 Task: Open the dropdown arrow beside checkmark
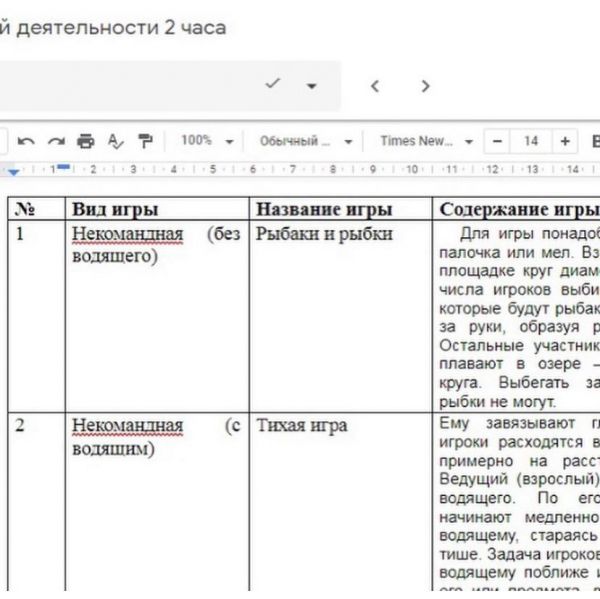[311, 86]
